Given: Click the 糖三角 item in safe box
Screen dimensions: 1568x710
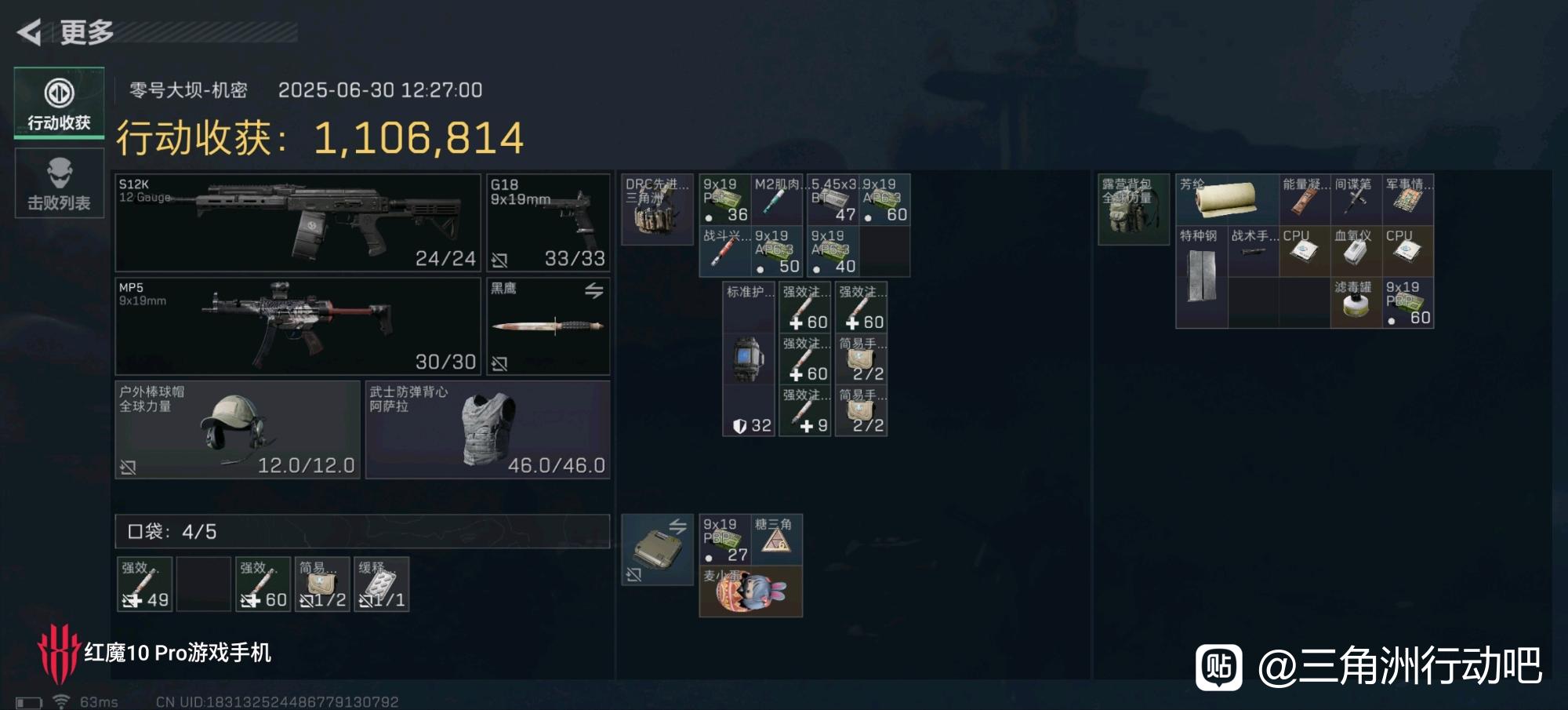Looking at the screenshot, I should [x=776, y=540].
